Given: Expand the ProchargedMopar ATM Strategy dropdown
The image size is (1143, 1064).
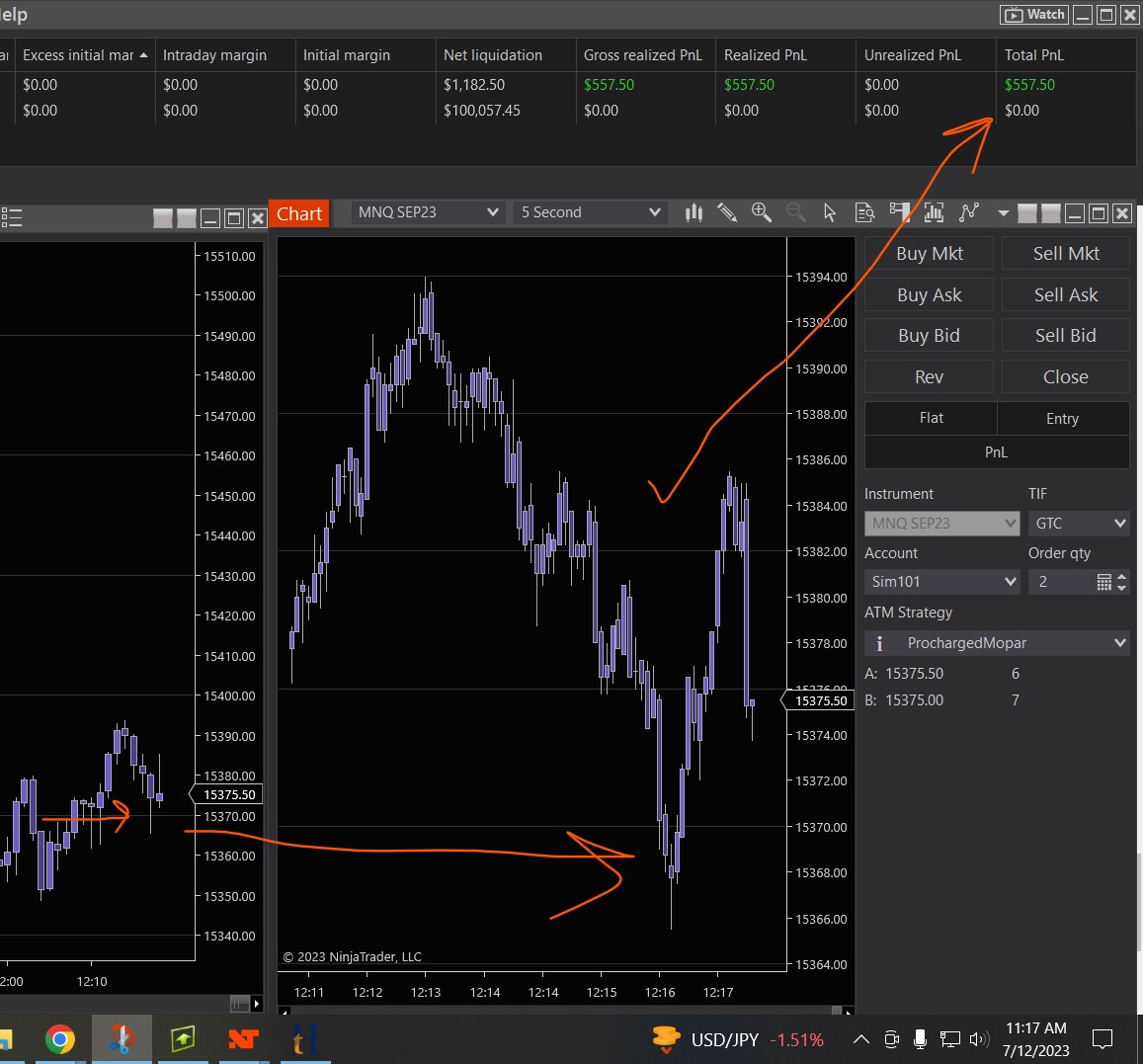Looking at the screenshot, I should click(997, 643).
